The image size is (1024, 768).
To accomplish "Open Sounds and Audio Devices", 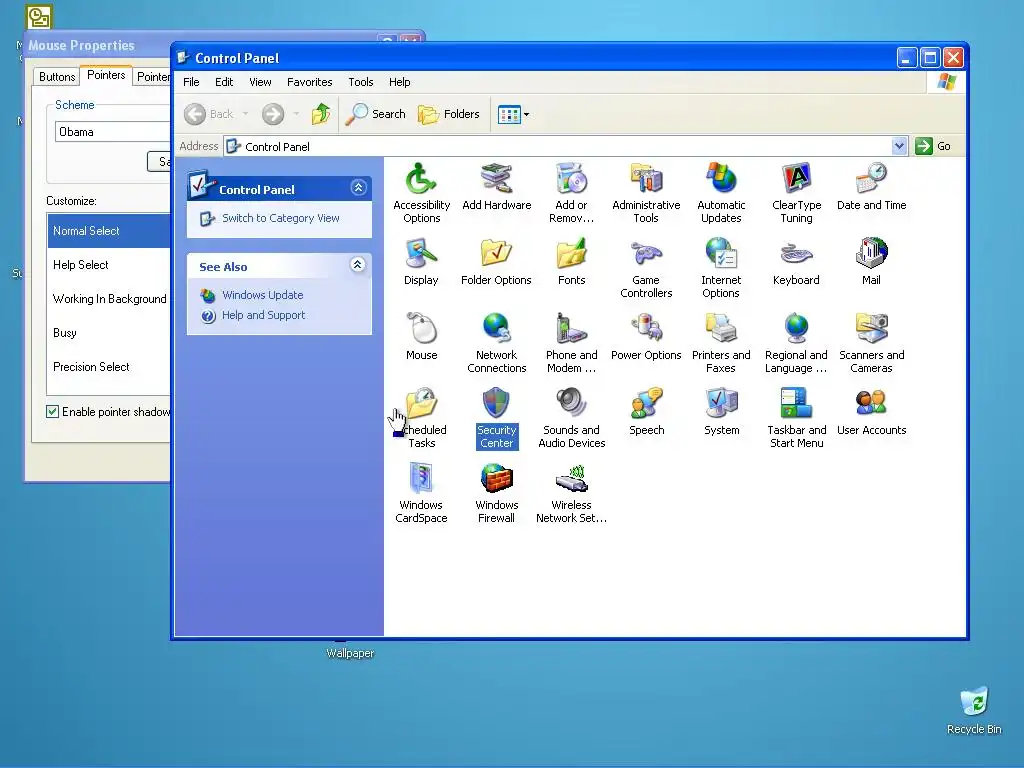I will tap(571, 419).
